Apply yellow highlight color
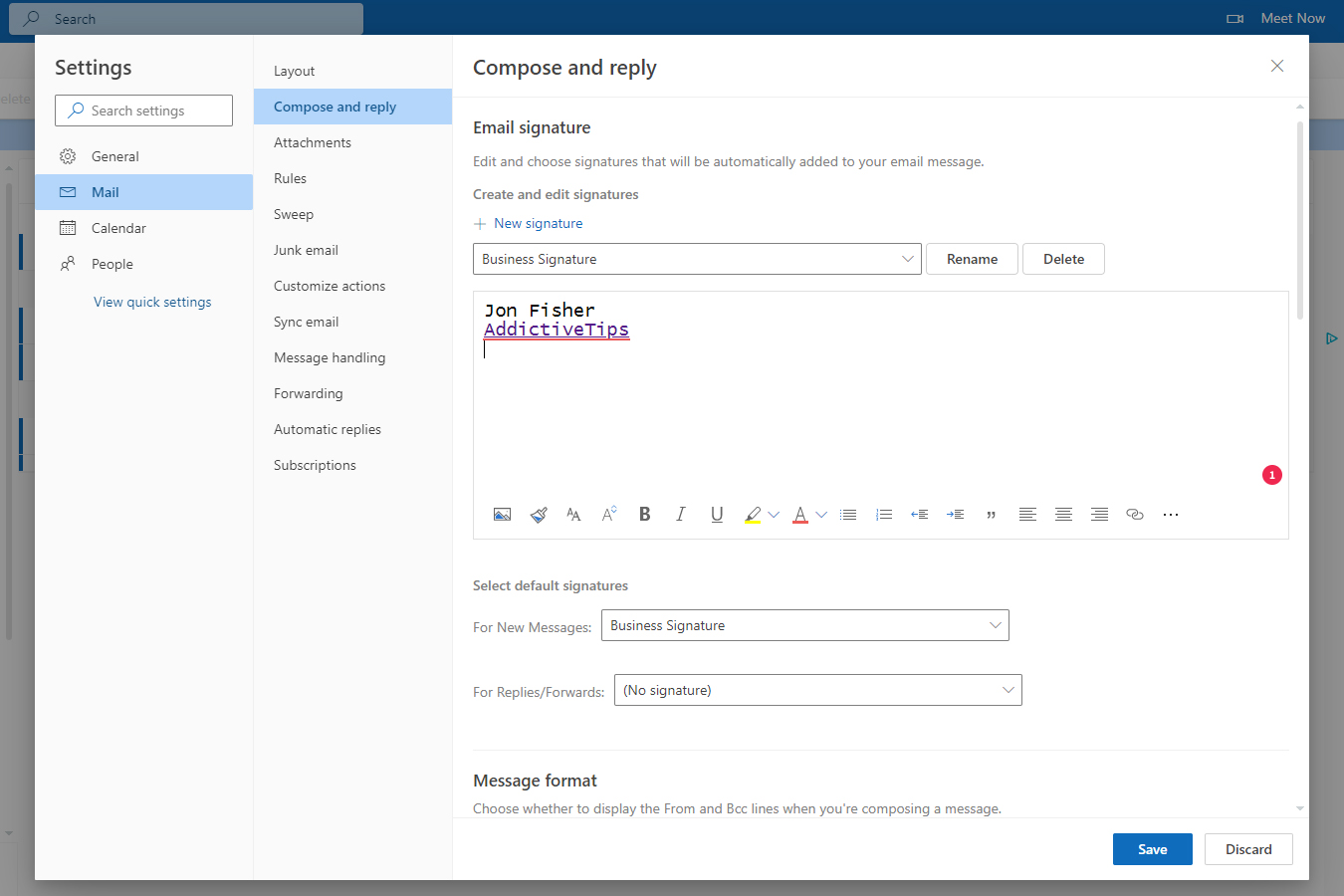The width and height of the screenshot is (1344, 896). pyautogui.click(x=753, y=515)
